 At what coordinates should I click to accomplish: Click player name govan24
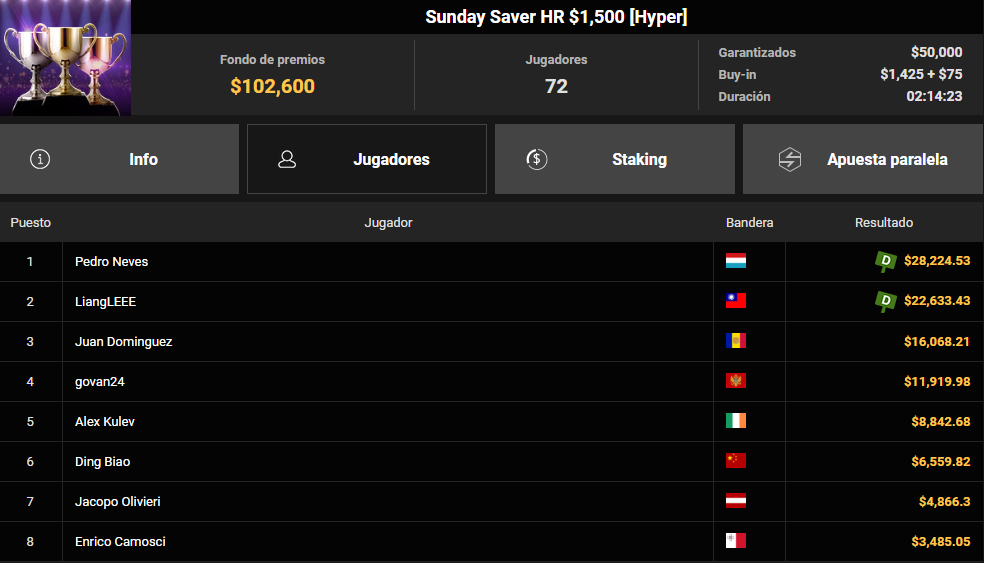click(100, 381)
